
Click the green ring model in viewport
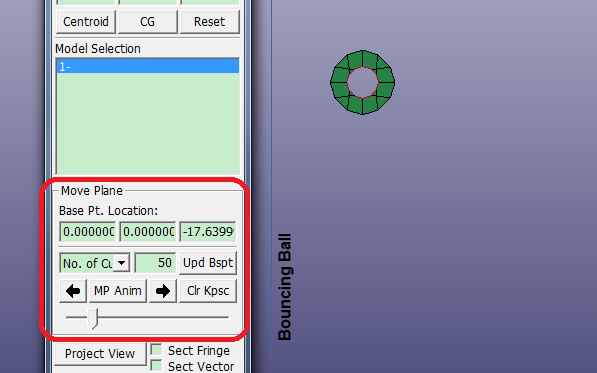click(x=362, y=82)
